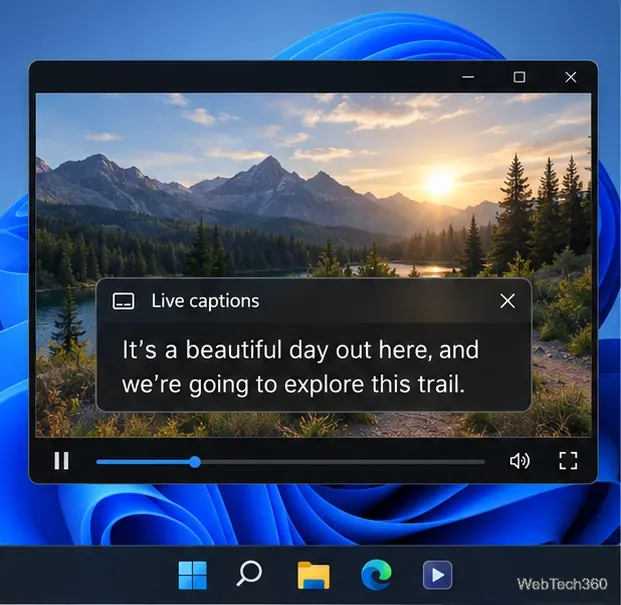Seek to an unplayed part of the track
Viewport: 621px width, 605px height.
pos(343,462)
